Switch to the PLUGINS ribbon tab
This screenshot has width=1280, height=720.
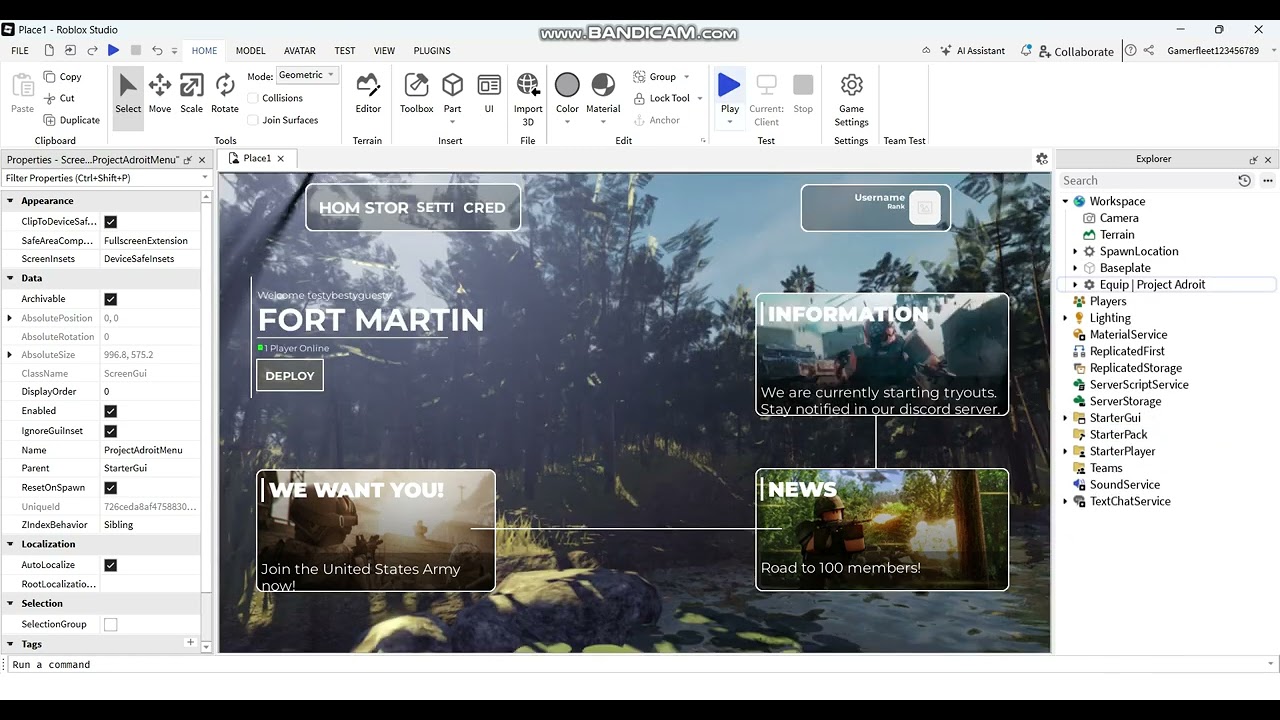[432, 51]
